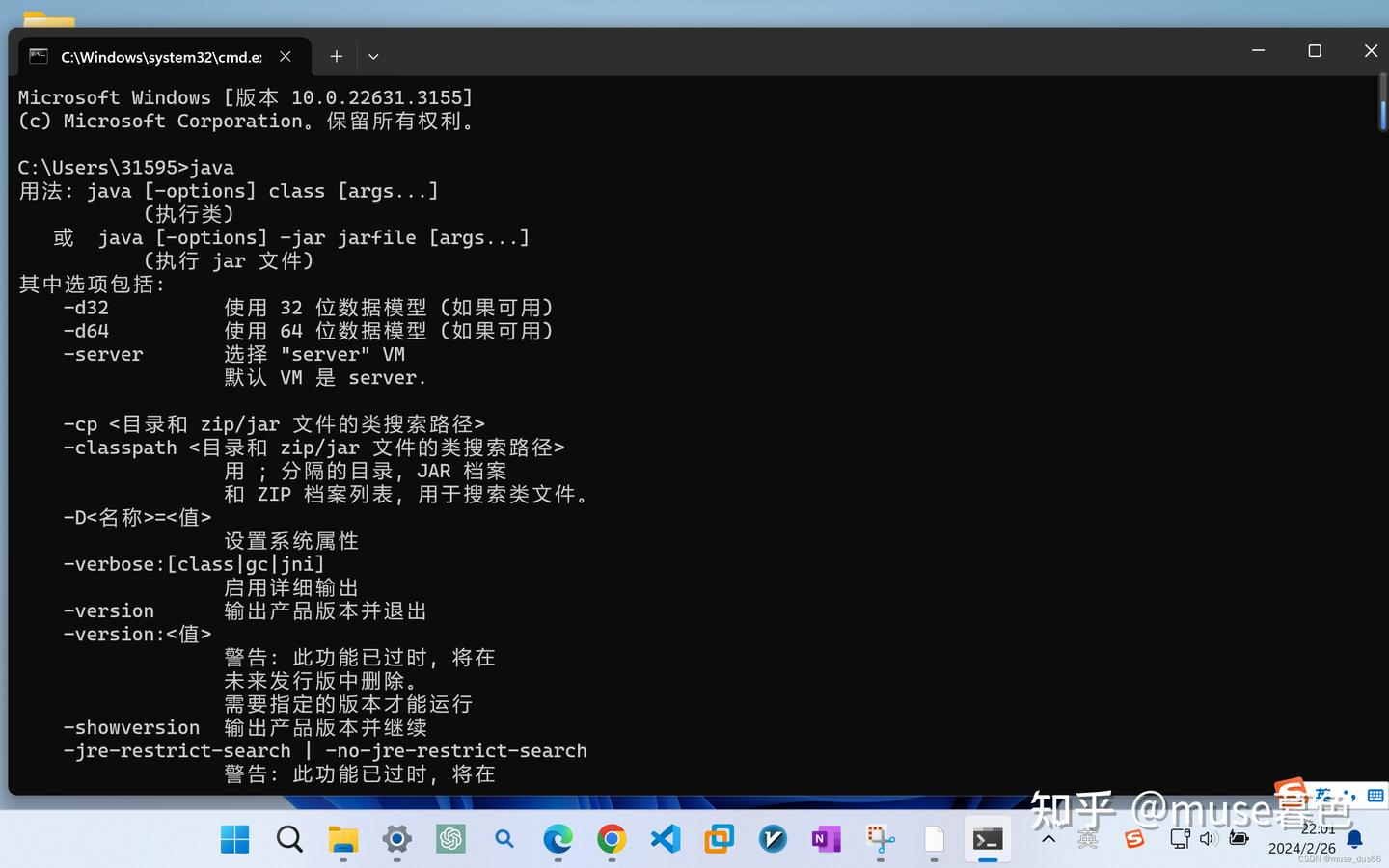This screenshot has height=868, width=1389.
Task: Launch Visual Studio Code from the taskbar
Action: (666, 839)
